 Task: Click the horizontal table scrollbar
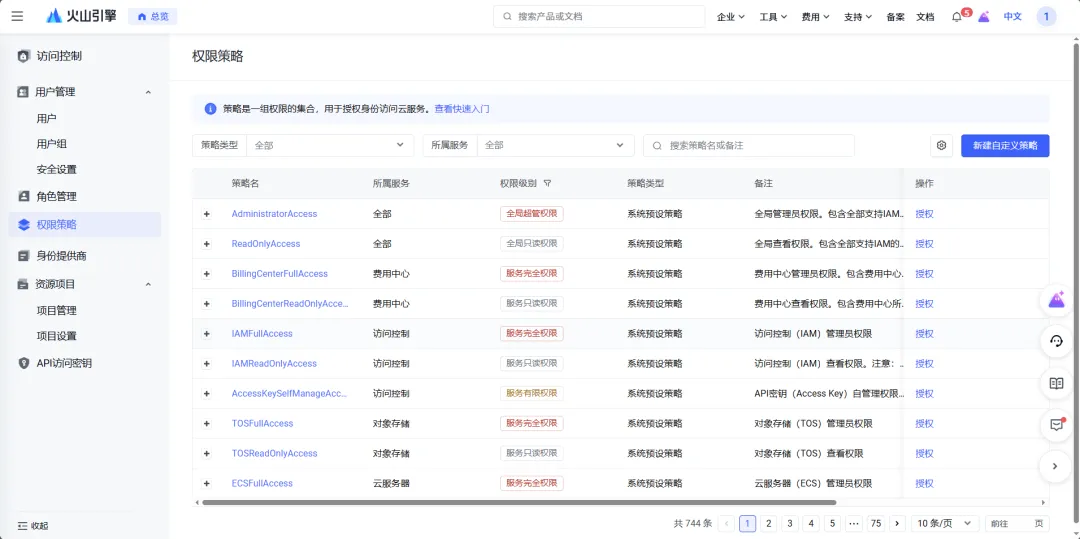point(519,503)
